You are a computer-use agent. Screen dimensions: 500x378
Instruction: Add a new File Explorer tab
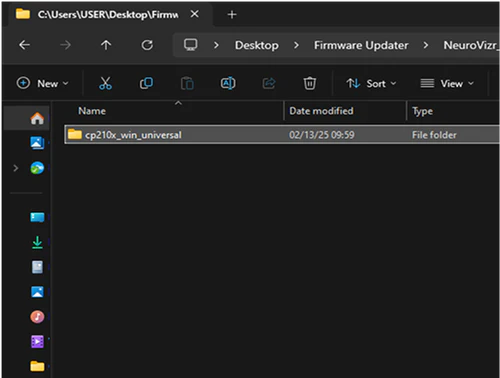(x=232, y=14)
